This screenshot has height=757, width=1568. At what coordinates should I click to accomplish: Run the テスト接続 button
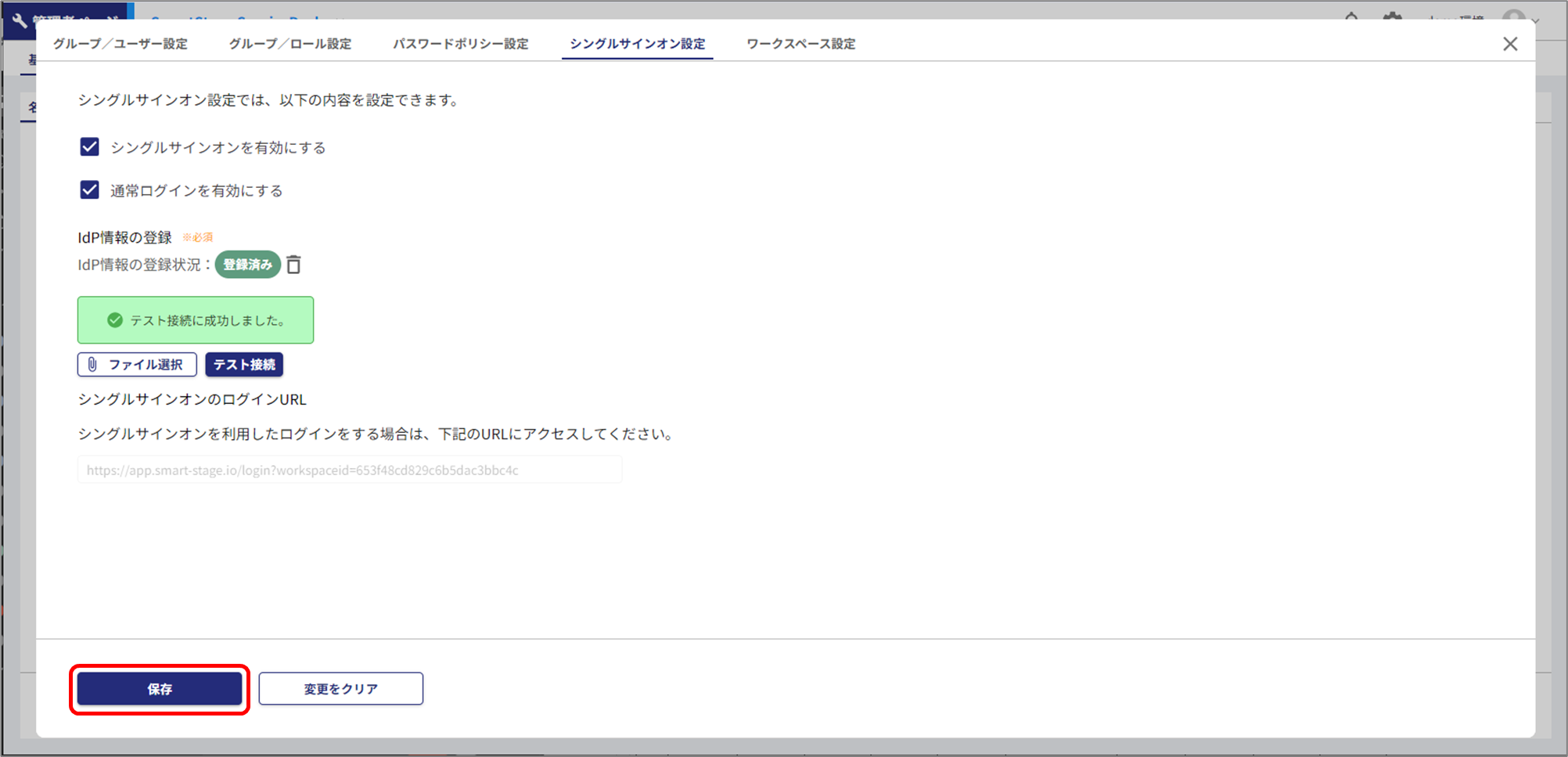coord(244,365)
